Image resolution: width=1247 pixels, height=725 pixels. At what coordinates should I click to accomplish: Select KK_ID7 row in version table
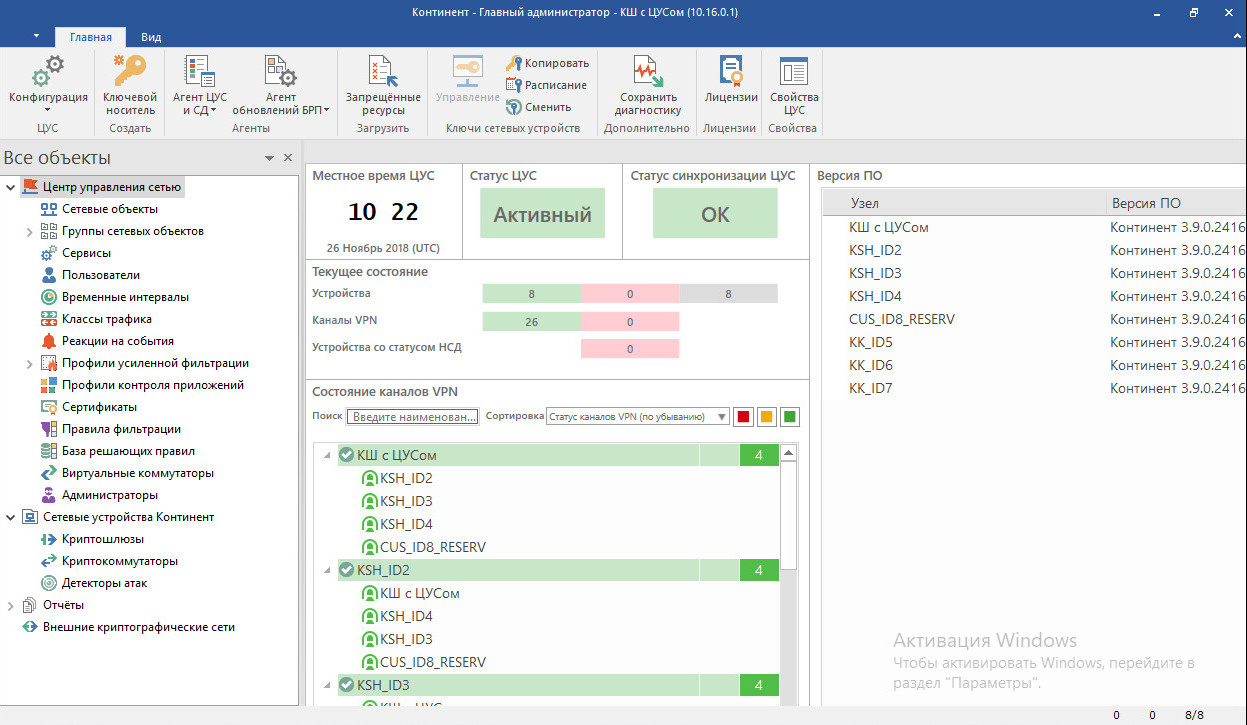click(x=1034, y=388)
